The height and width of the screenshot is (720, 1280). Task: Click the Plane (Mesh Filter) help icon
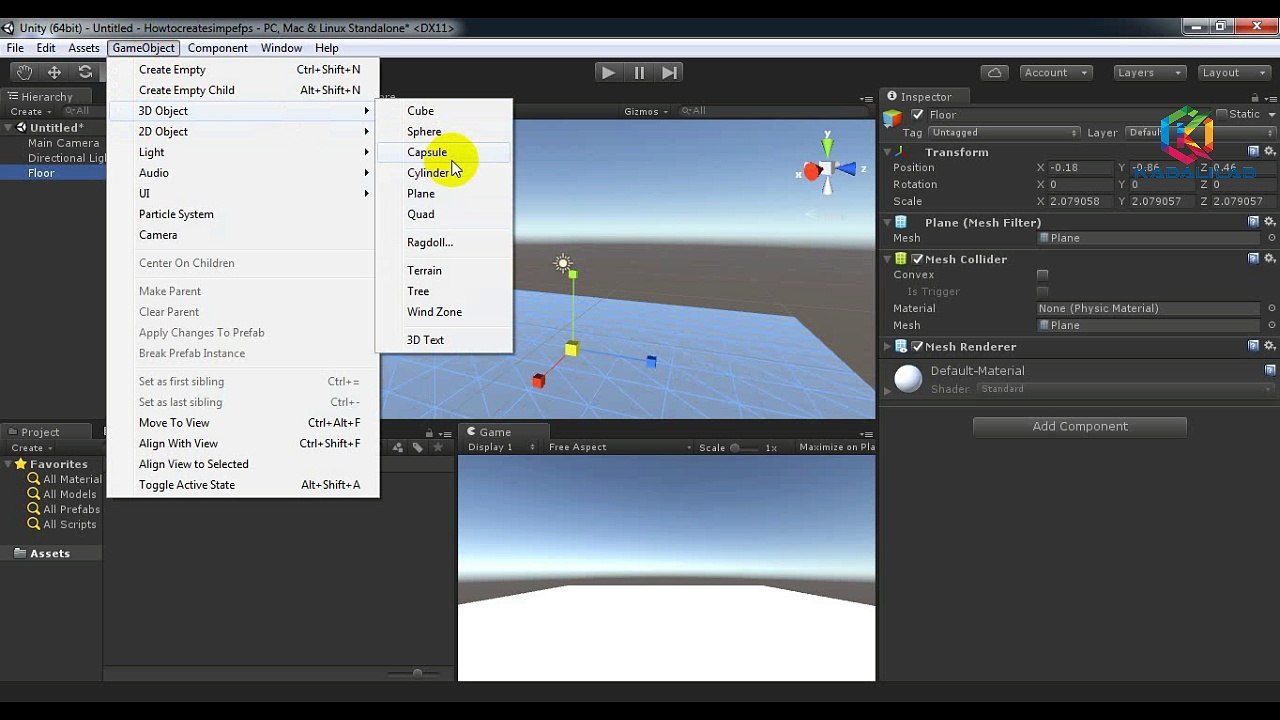(x=1254, y=222)
